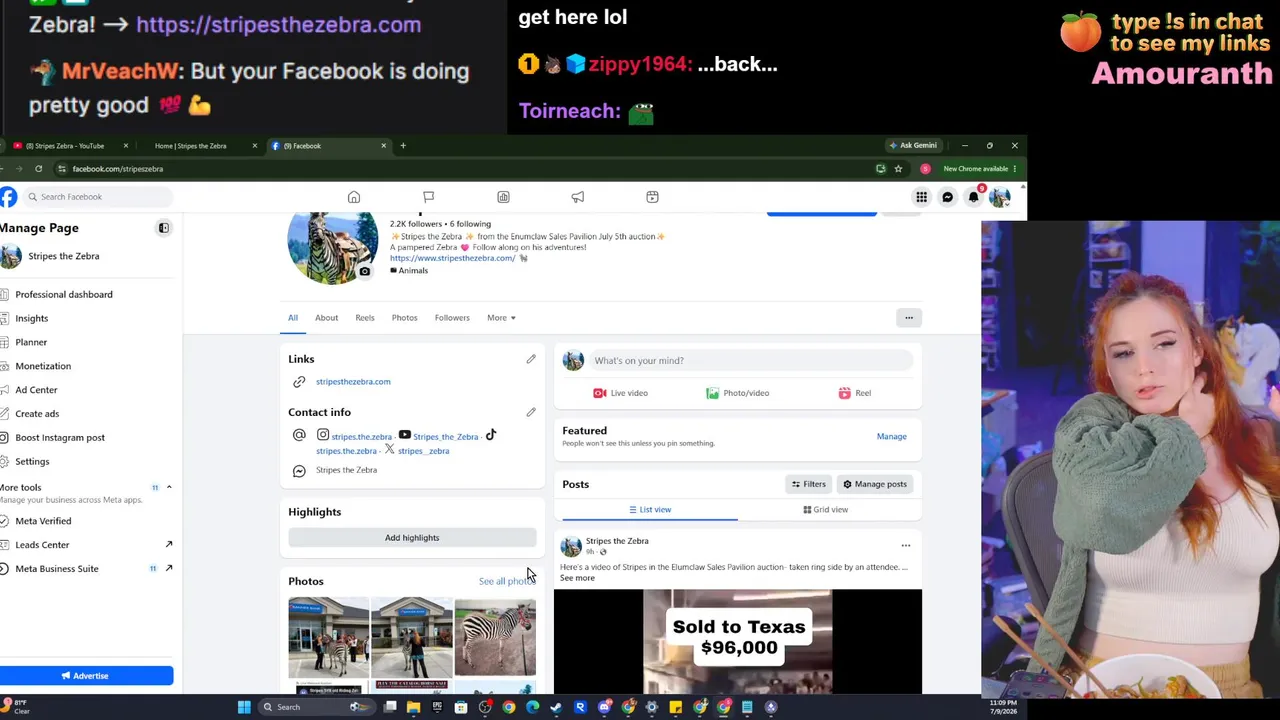Switch to the Photos tab

tap(404, 318)
